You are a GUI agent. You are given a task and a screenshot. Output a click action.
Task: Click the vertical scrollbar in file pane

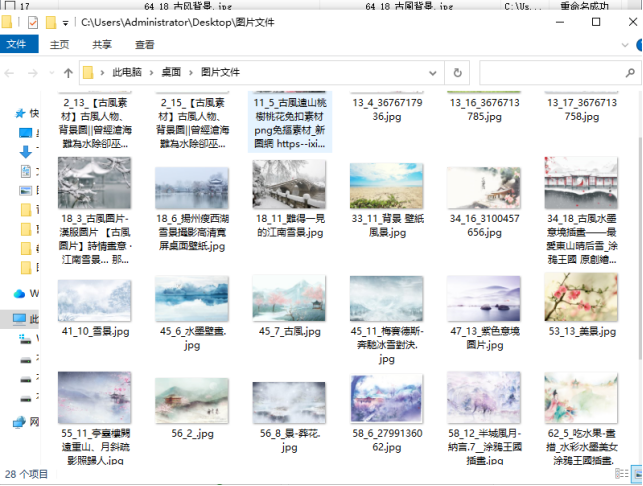tap(640, 250)
